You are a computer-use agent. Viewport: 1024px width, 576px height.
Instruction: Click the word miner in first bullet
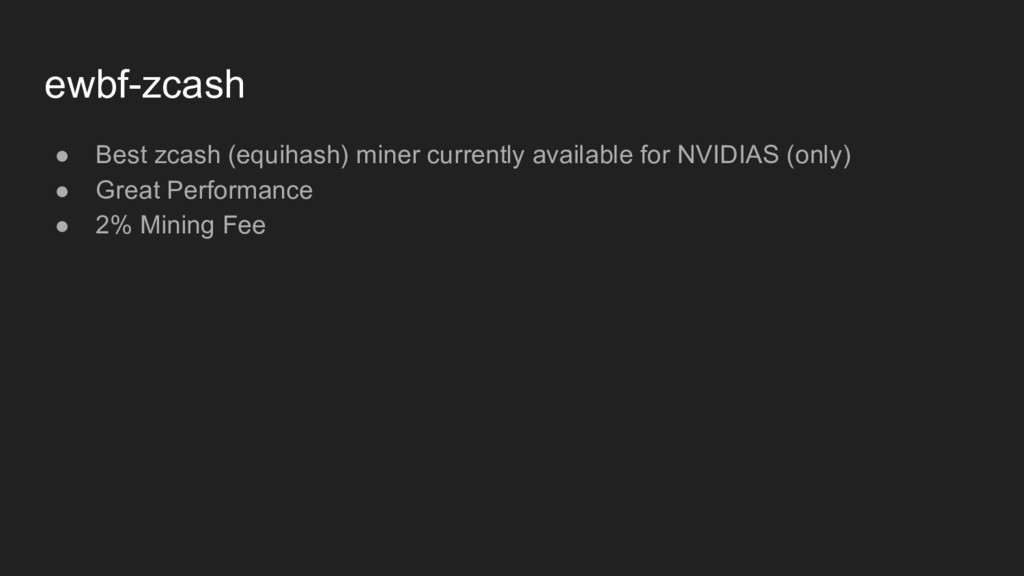[387, 155]
